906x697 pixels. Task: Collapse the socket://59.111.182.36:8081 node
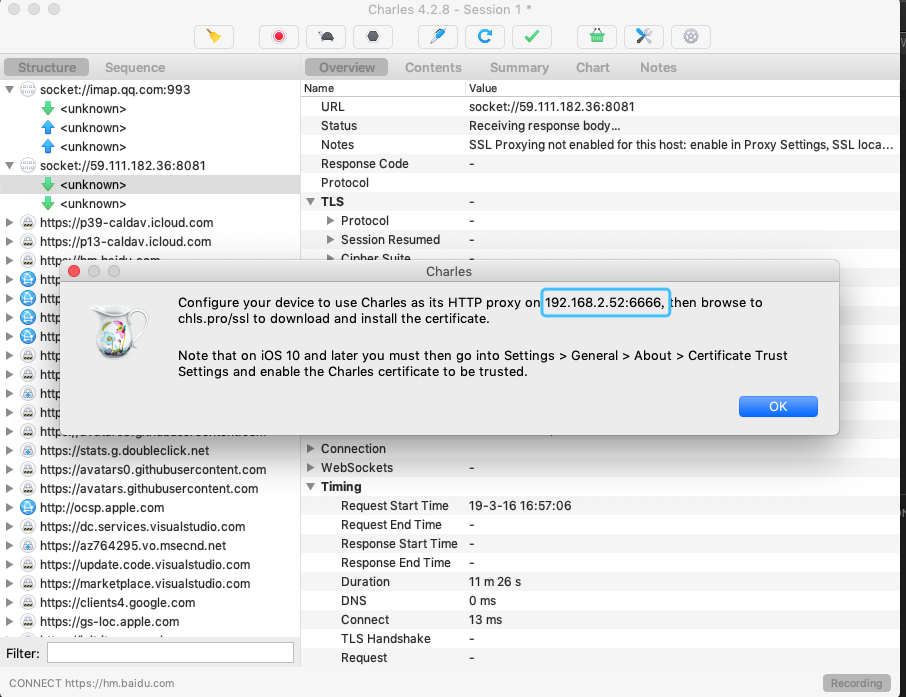click(x=10, y=165)
